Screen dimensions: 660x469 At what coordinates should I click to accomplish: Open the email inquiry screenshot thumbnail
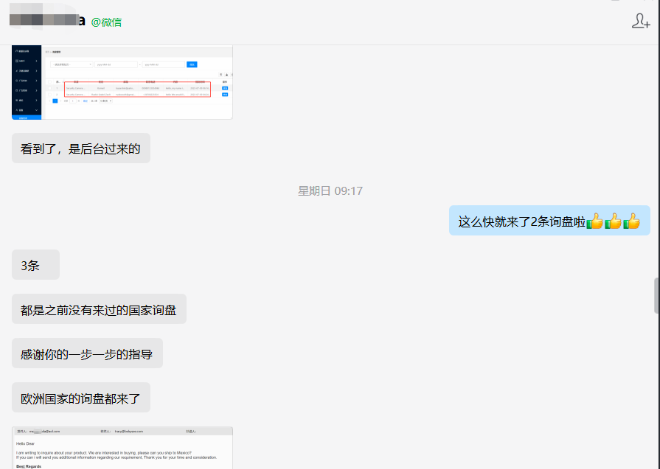[122, 448]
